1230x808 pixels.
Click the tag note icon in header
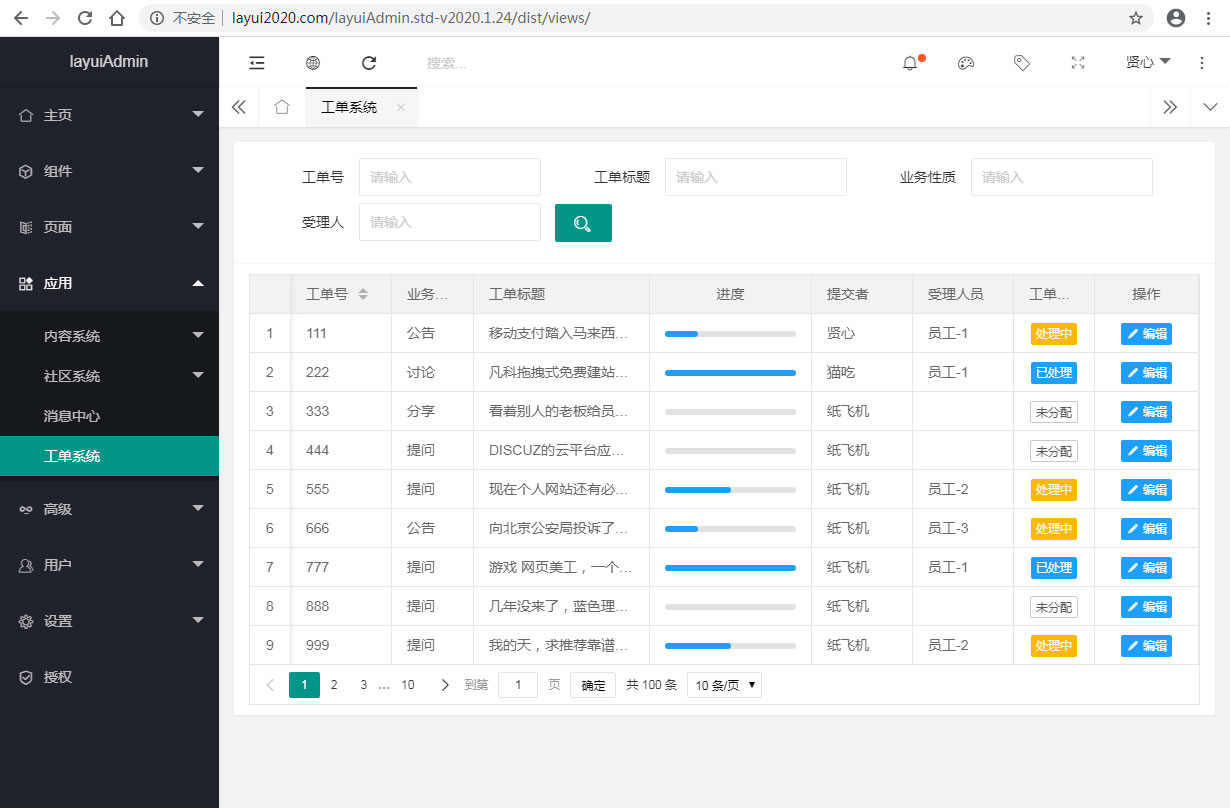click(x=1022, y=63)
